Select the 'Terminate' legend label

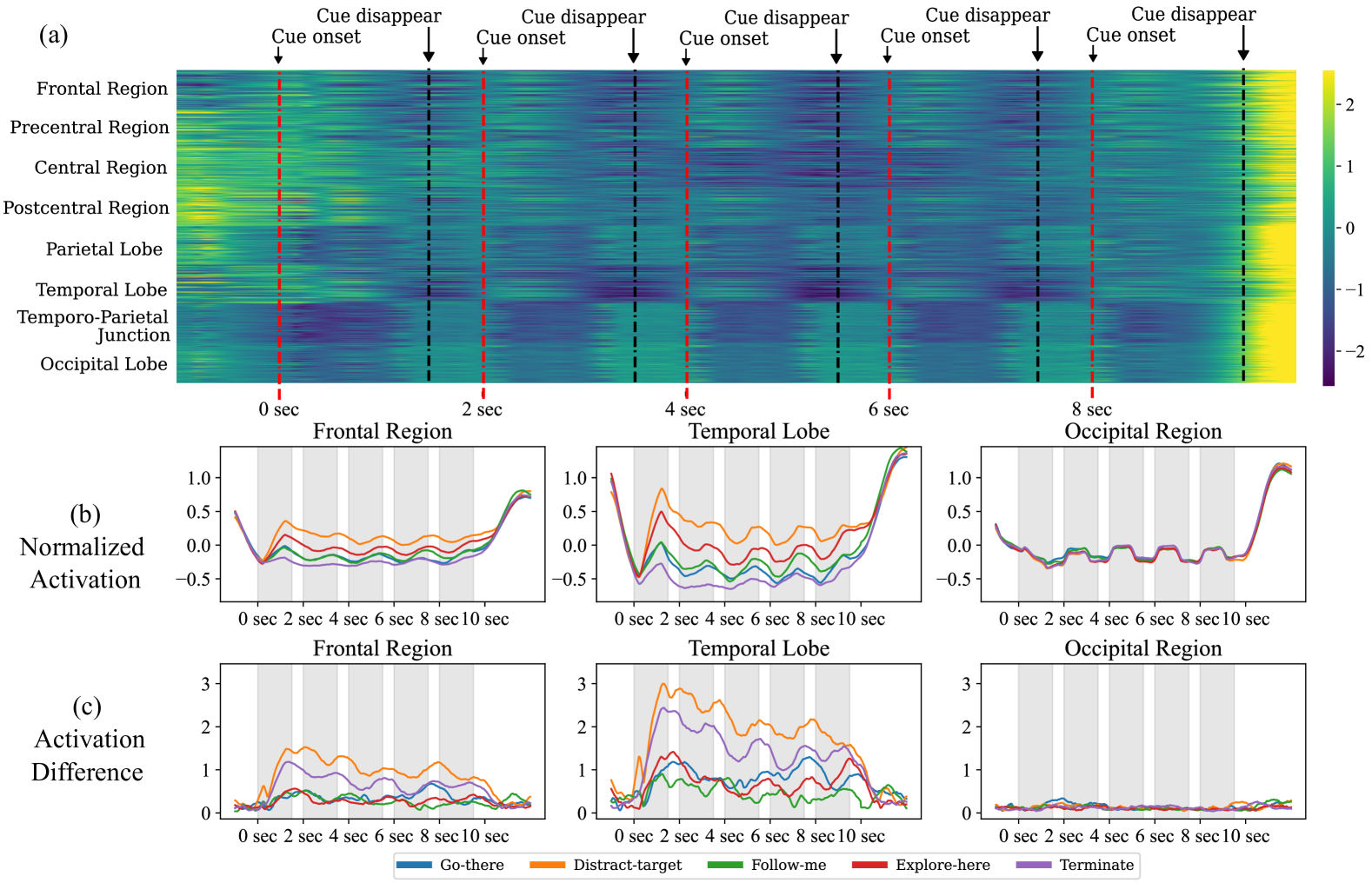pos(1096,865)
